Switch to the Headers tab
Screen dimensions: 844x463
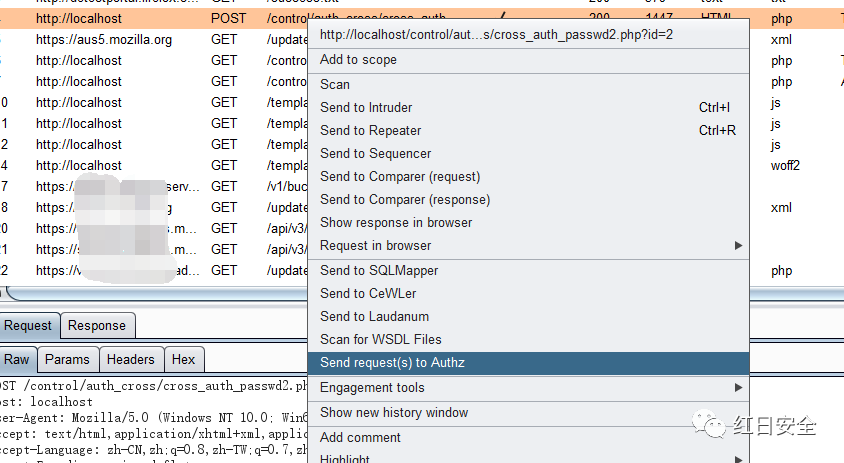(x=131, y=359)
